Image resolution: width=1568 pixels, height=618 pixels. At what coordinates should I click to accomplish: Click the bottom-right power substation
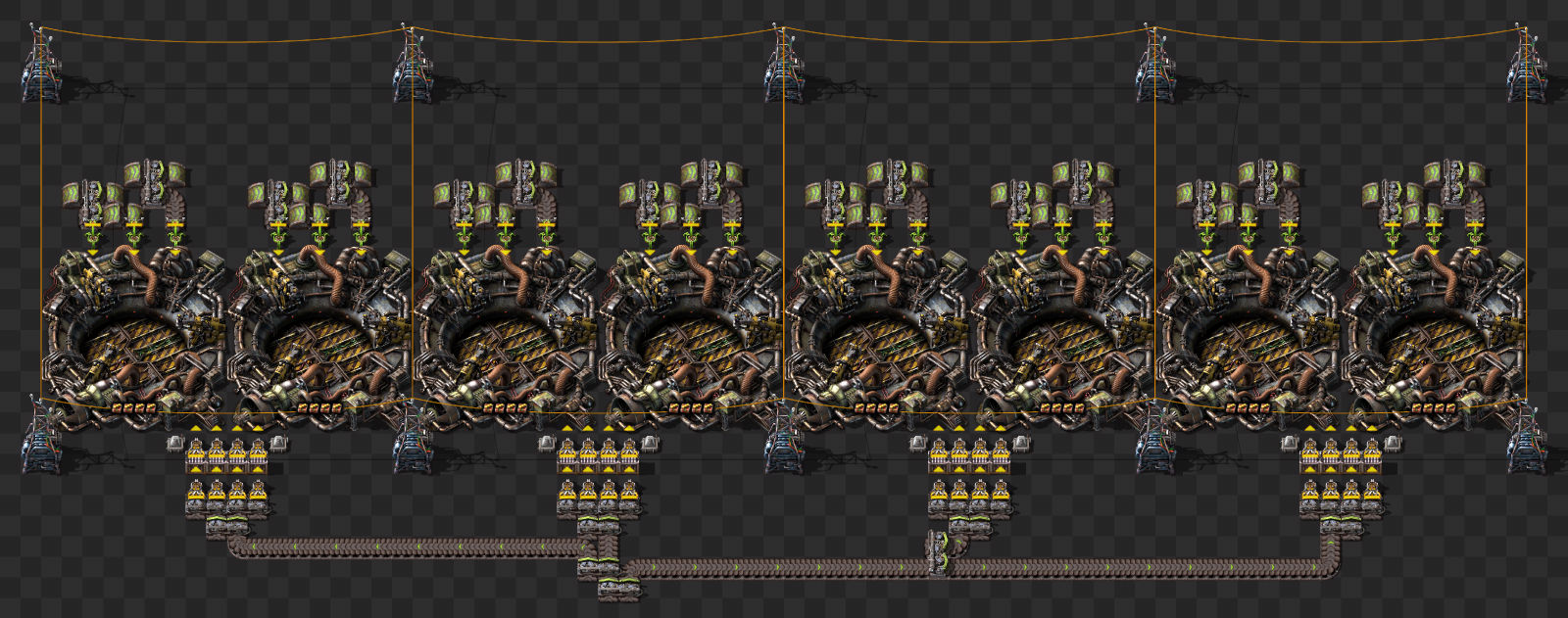tap(1527, 436)
